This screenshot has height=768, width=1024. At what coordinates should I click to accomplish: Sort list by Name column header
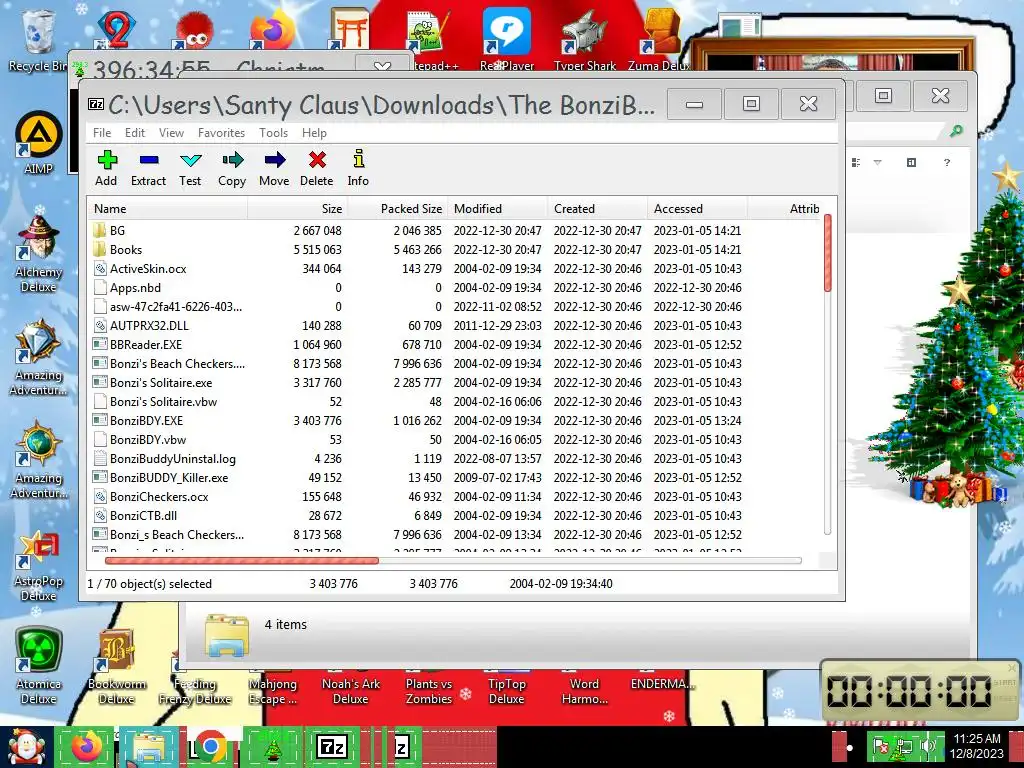168,209
